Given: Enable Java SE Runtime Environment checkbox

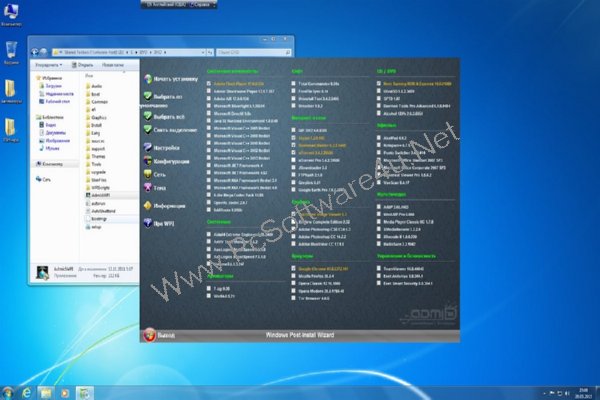Looking at the screenshot, I should (209, 121).
